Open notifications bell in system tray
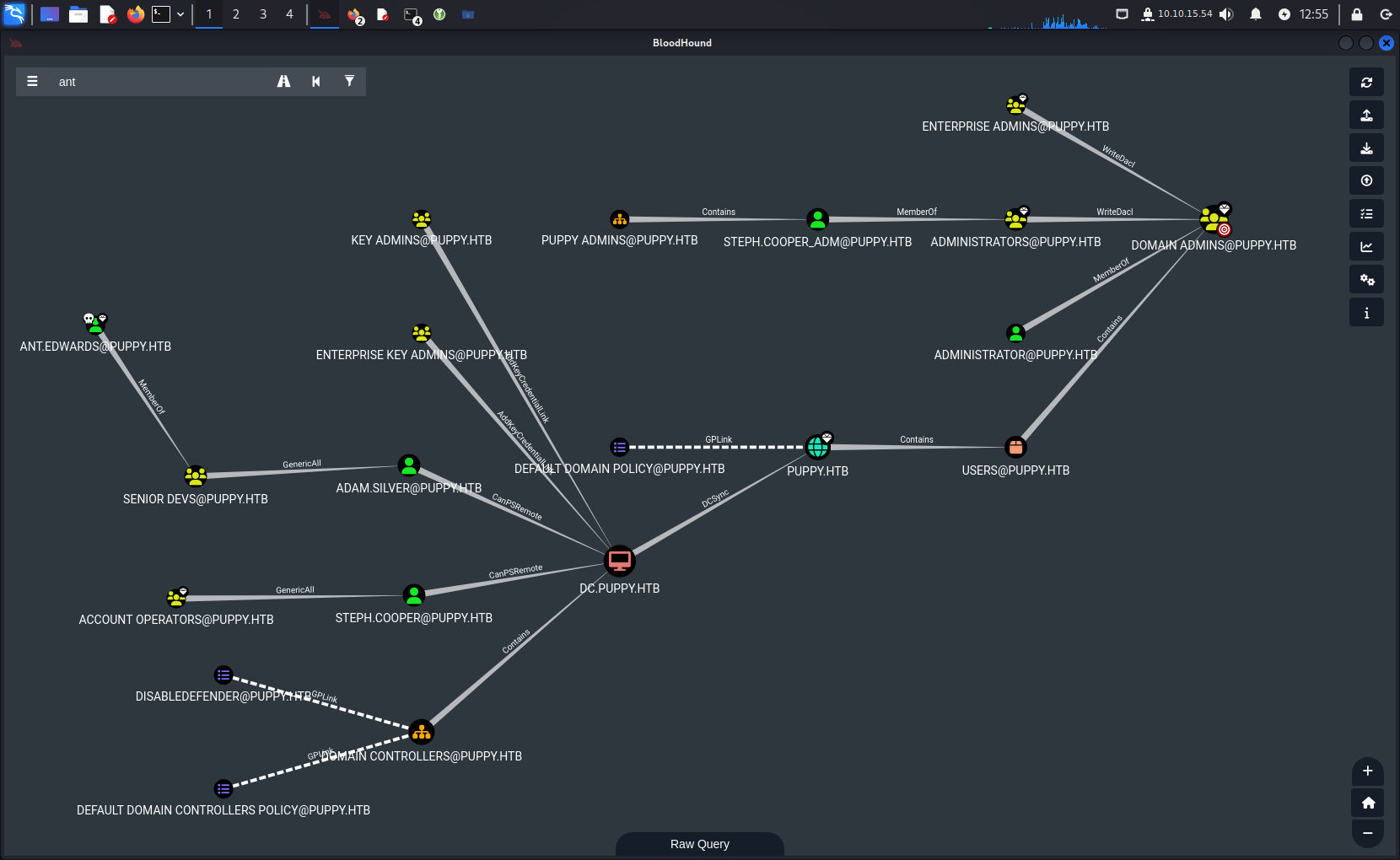 1256,14
